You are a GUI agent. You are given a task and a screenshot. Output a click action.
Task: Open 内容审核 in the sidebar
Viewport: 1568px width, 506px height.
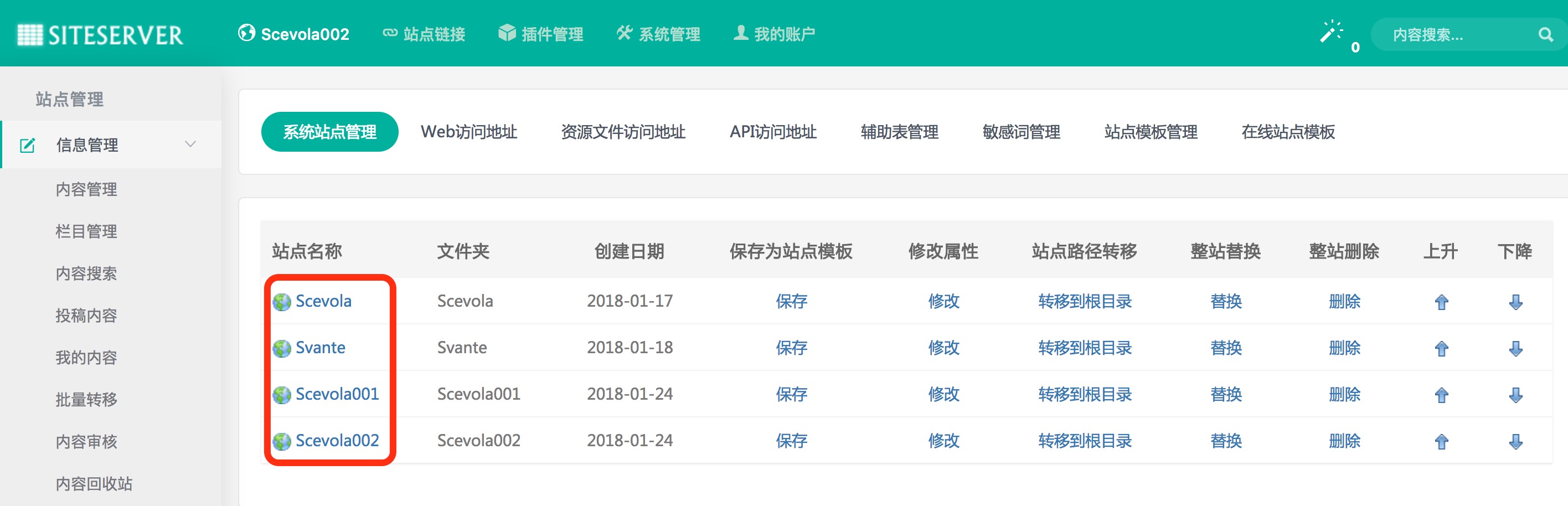coord(86,441)
